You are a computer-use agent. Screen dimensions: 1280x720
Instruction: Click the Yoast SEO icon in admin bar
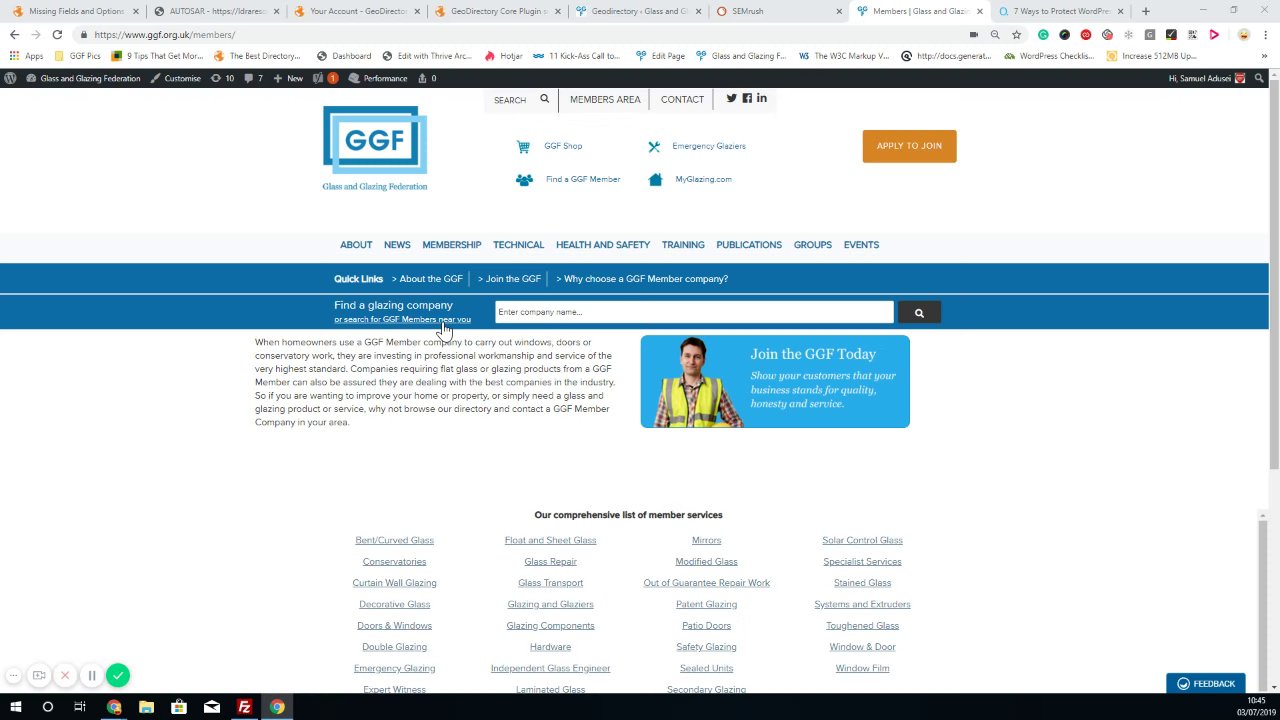click(x=318, y=78)
